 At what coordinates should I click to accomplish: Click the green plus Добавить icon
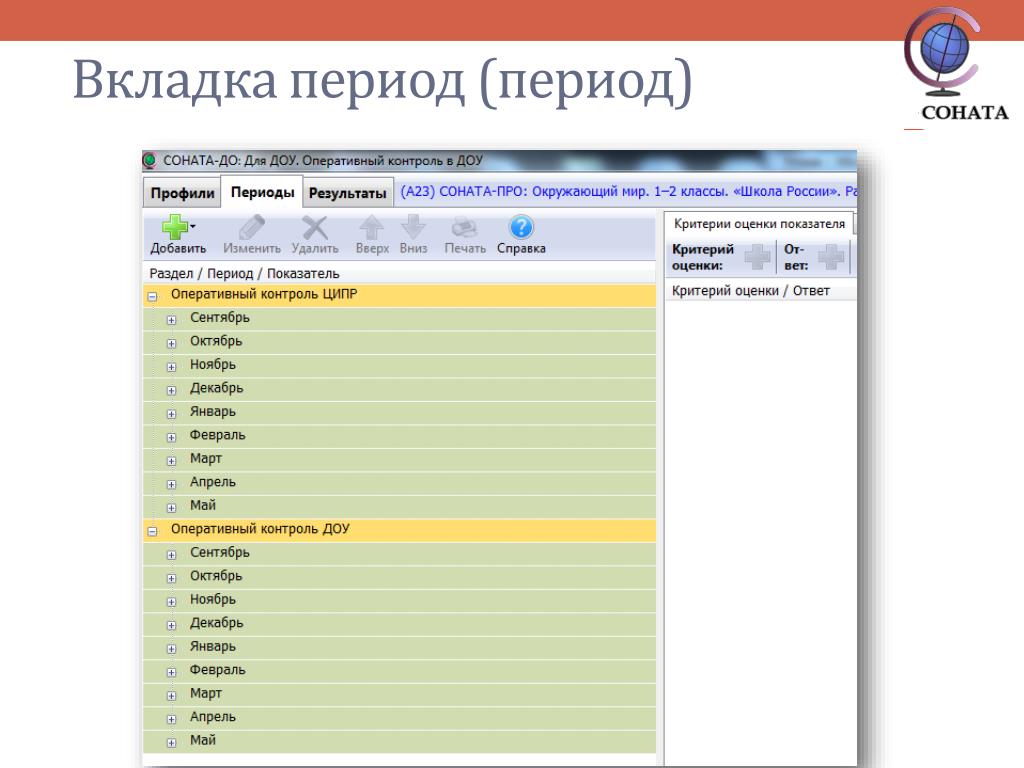pyautogui.click(x=174, y=227)
